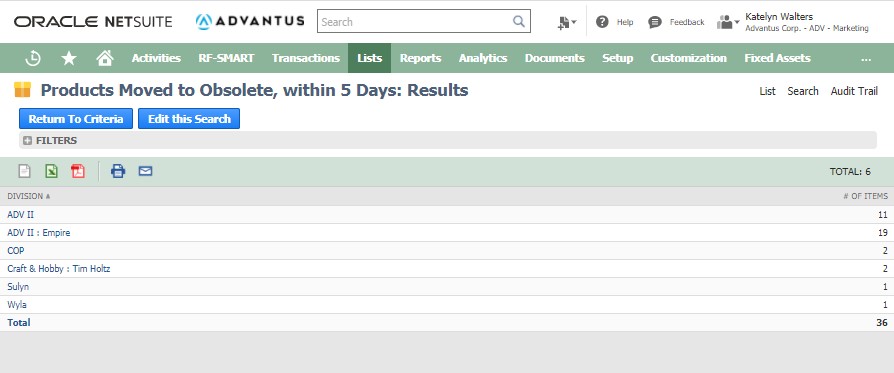Open the Analytics menu
The height and width of the screenshot is (373, 894).
point(483,58)
